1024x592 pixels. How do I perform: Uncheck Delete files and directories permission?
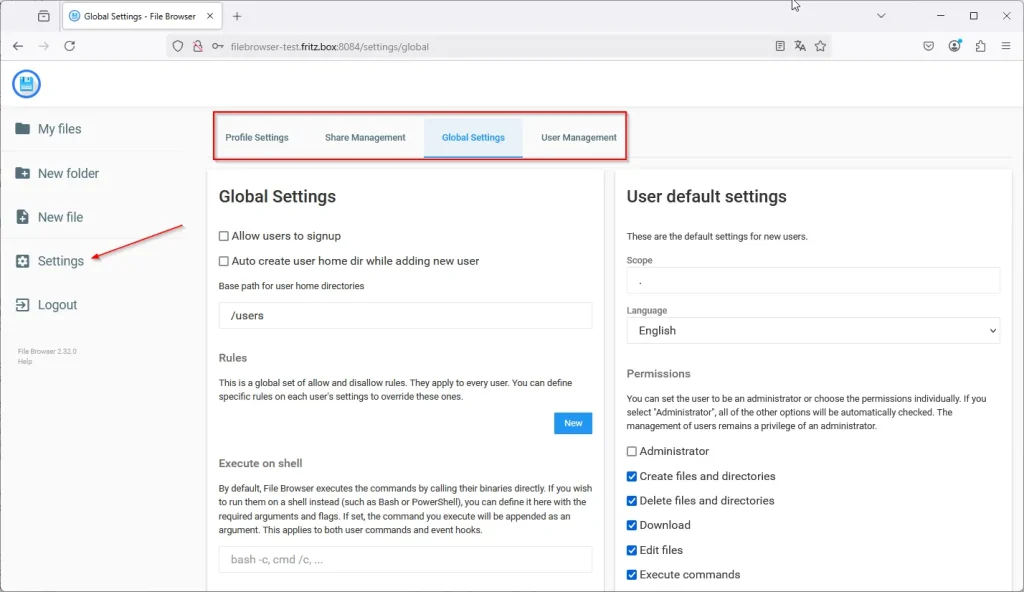click(x=632, y=501)
